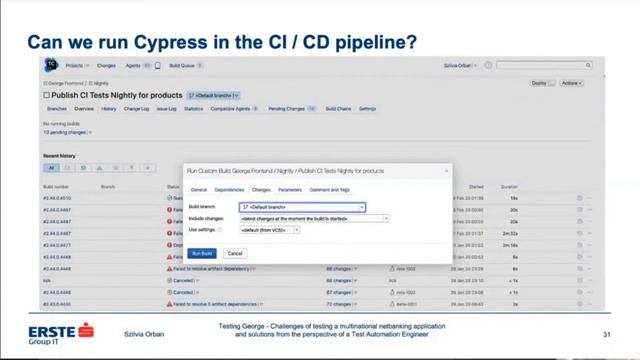Click the magnifier icon in the search box

pos(588,65)
